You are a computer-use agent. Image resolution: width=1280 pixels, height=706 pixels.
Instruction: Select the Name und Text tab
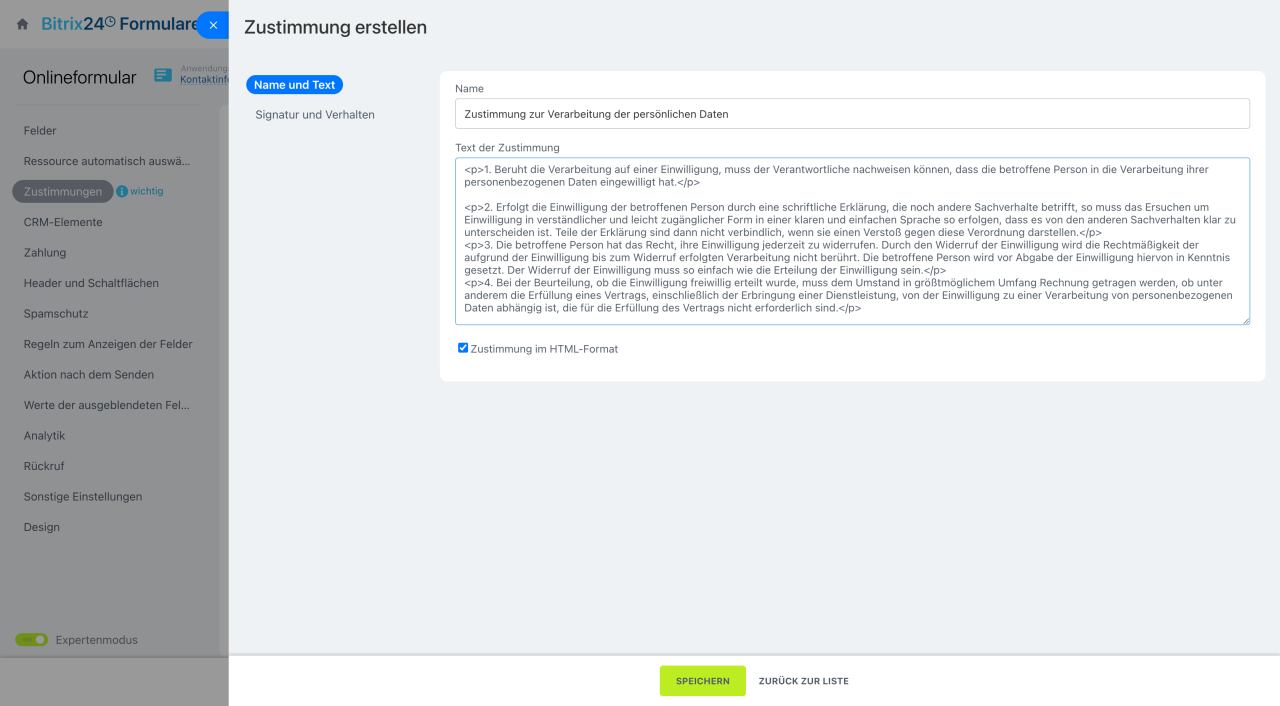click(294, 85)
